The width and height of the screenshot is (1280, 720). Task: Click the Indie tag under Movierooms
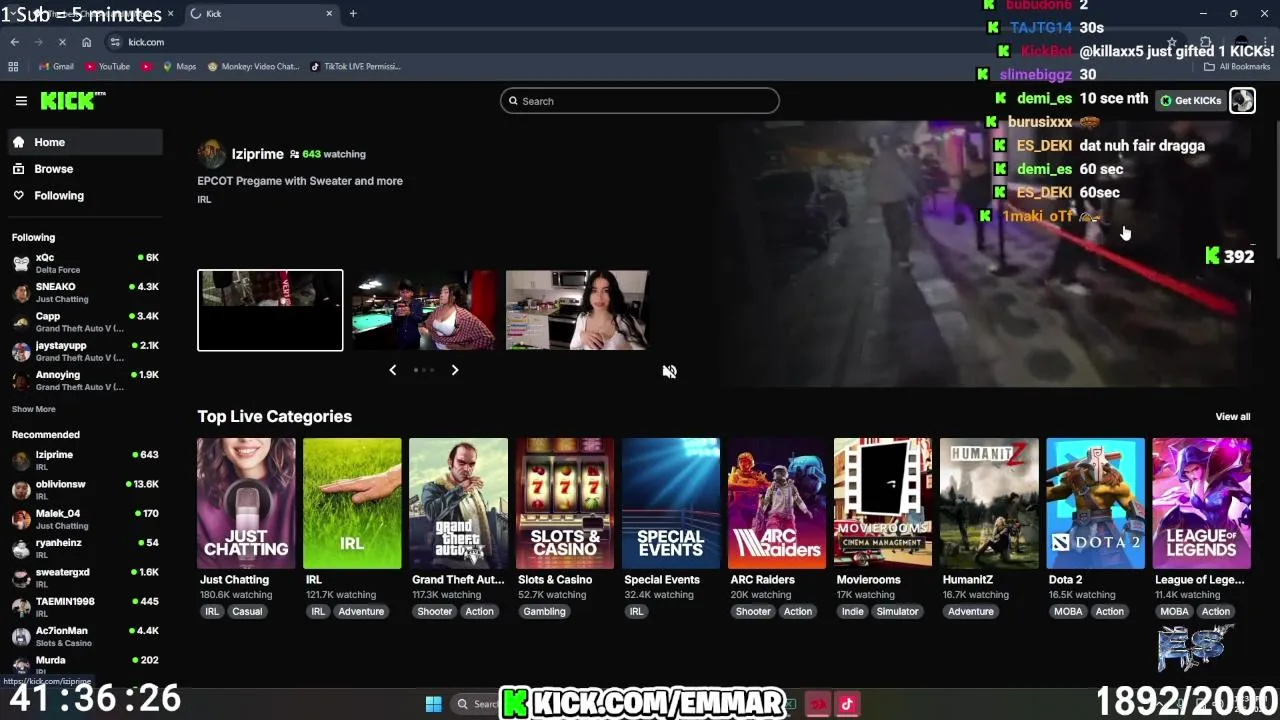tap(852, 612)
